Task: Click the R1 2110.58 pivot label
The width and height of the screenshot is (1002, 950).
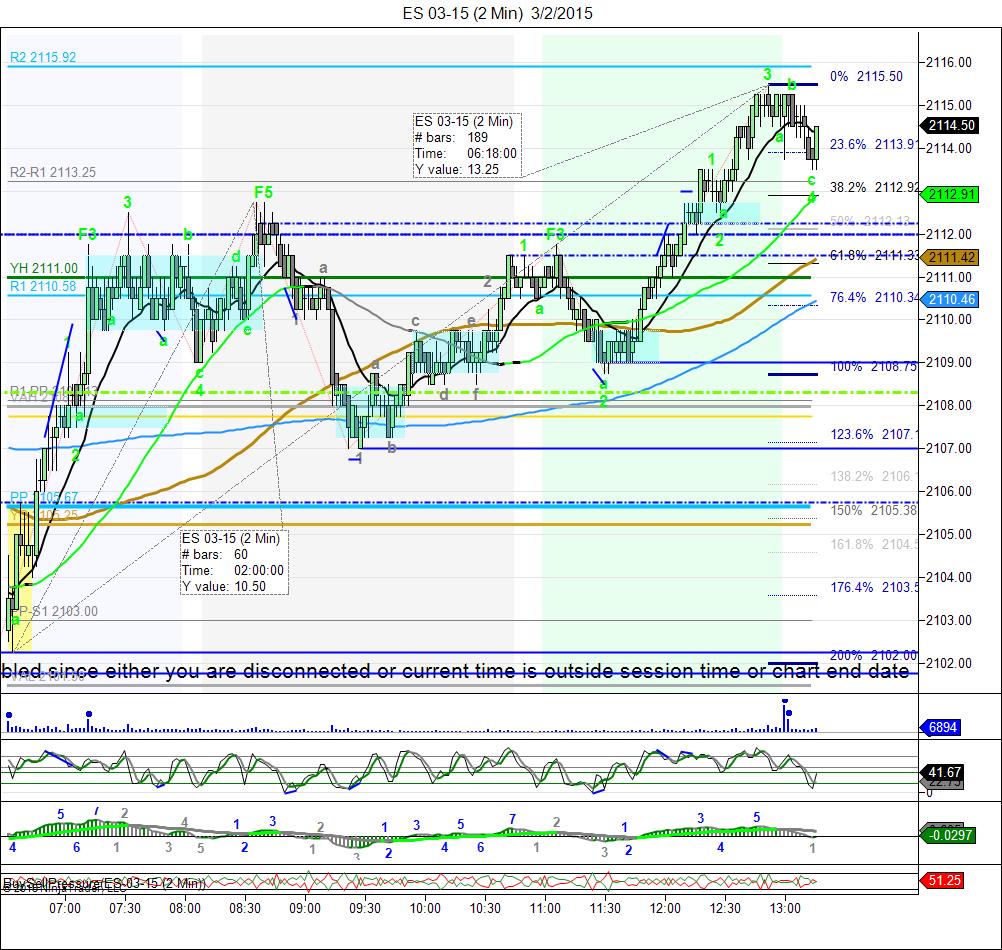Action: coord(43,286)
